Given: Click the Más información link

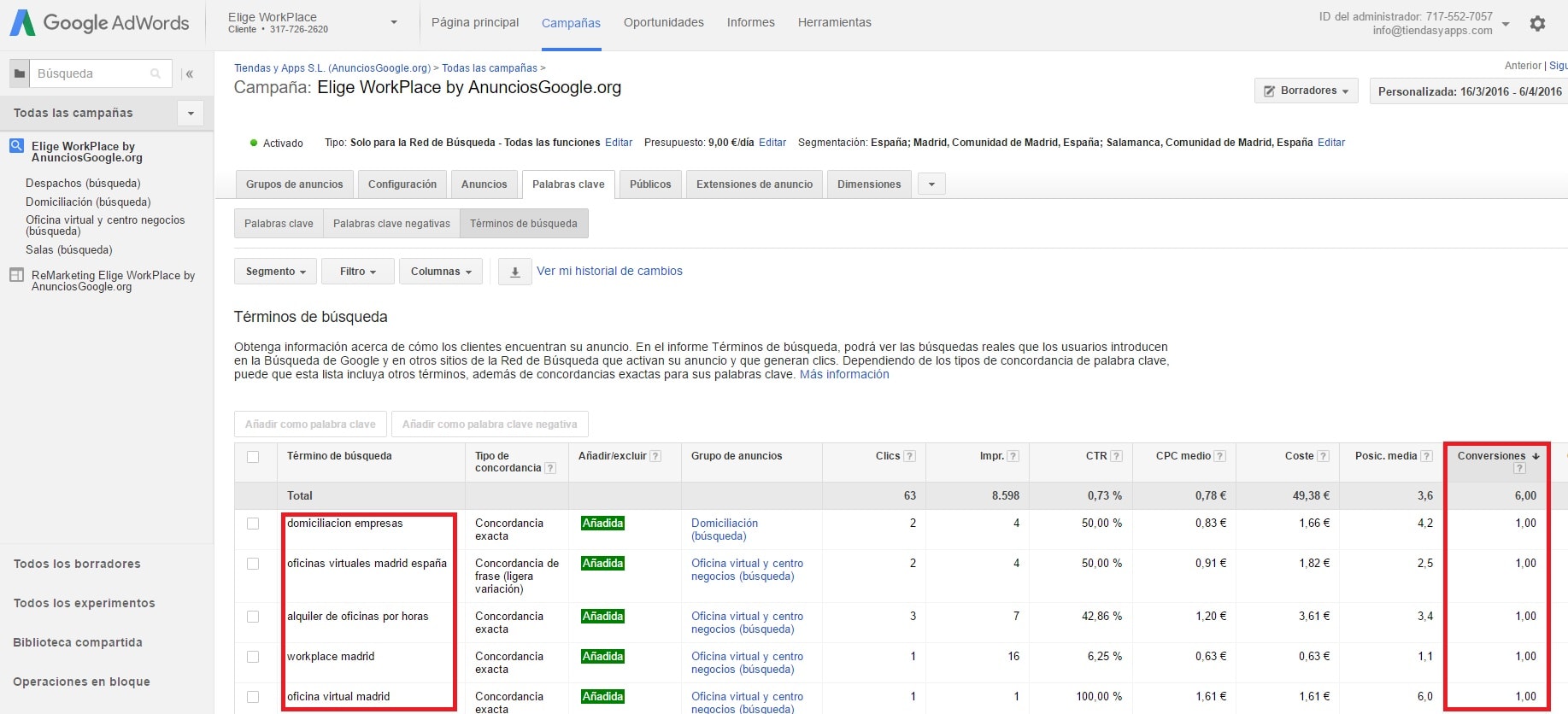Looking at the screenshot, I should point(844,374).
